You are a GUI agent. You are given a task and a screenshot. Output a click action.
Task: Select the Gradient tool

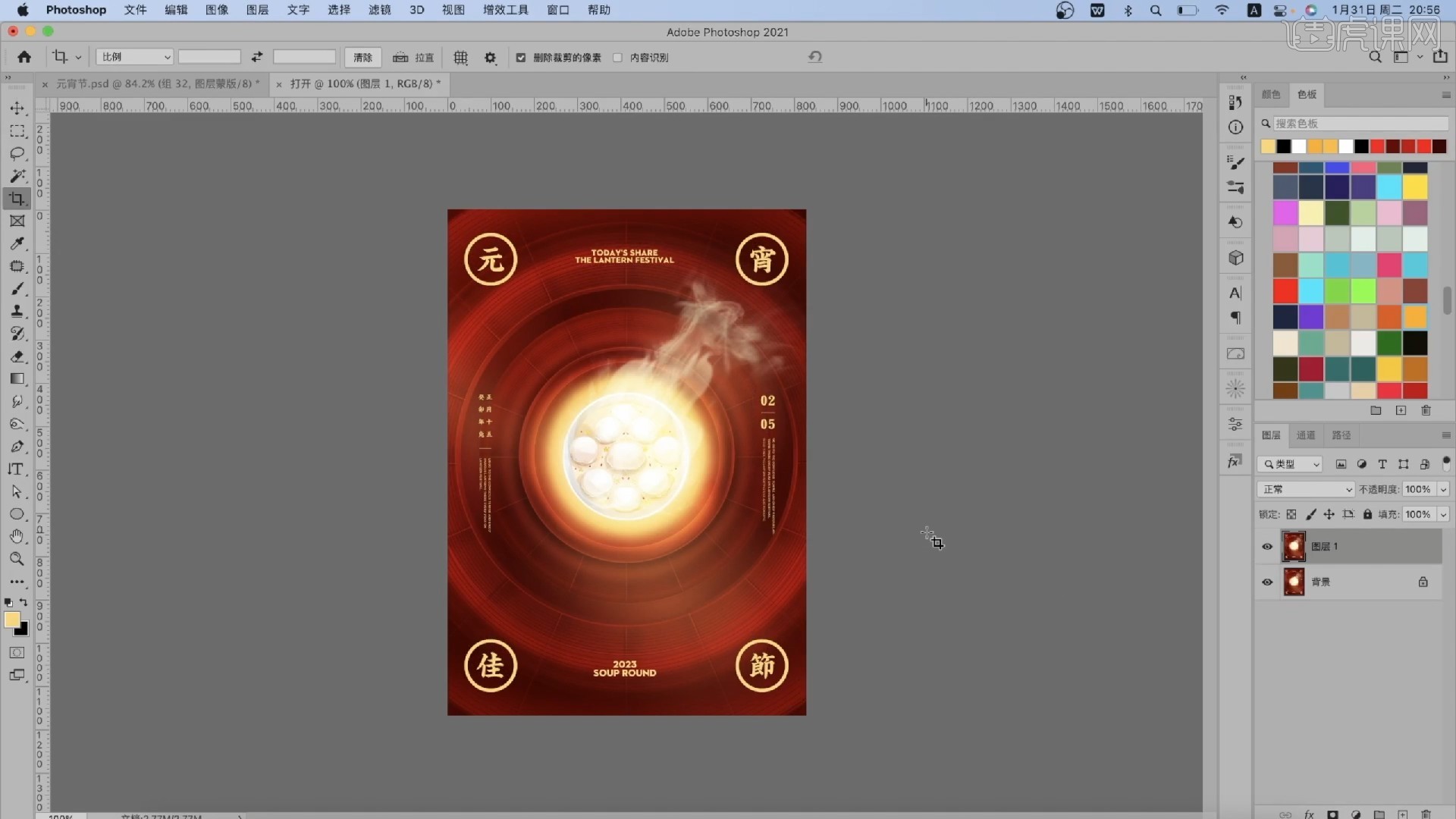[x=17, y=378]
